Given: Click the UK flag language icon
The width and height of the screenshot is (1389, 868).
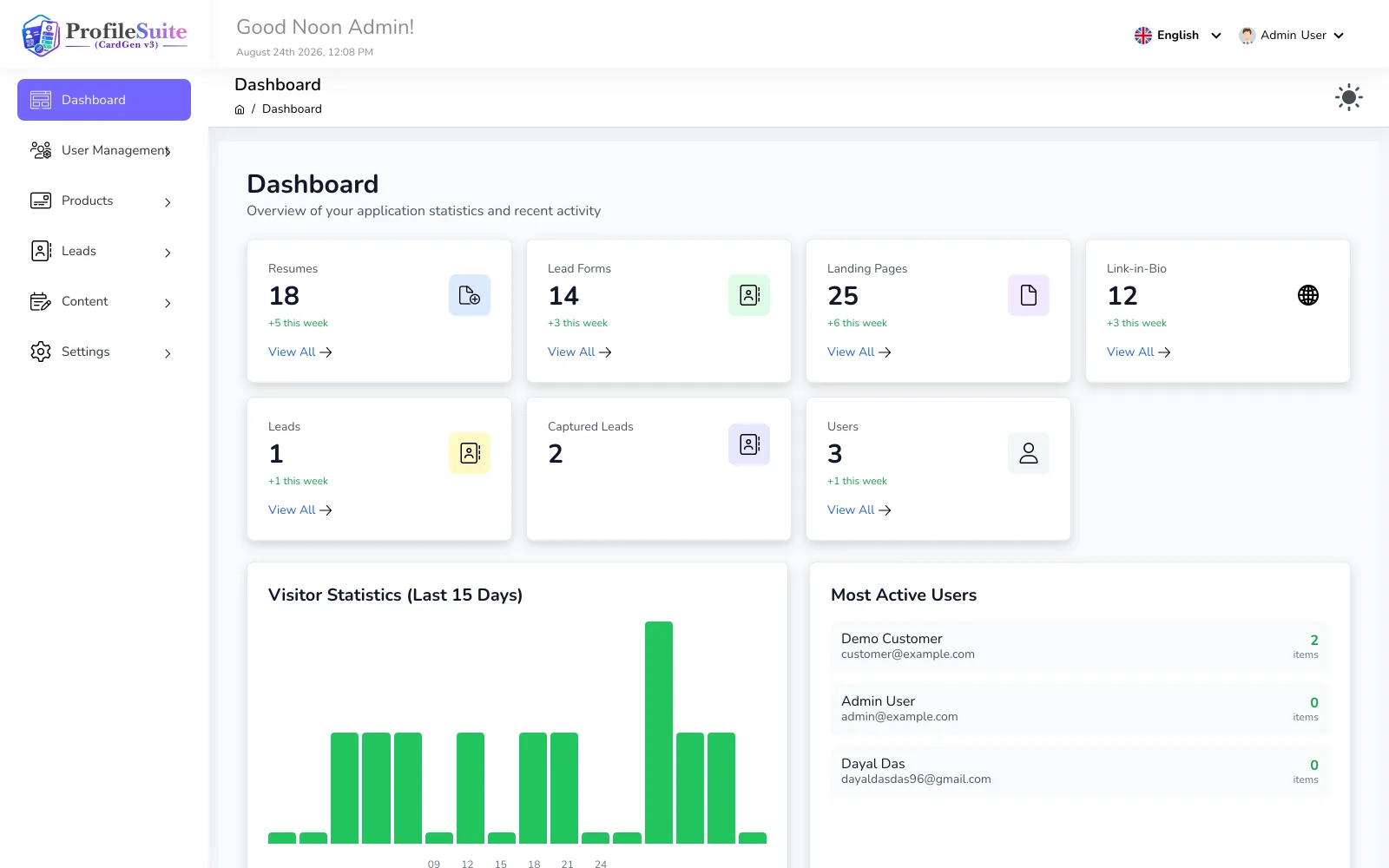Looking at the screenshot, I should click(1143, 36).
